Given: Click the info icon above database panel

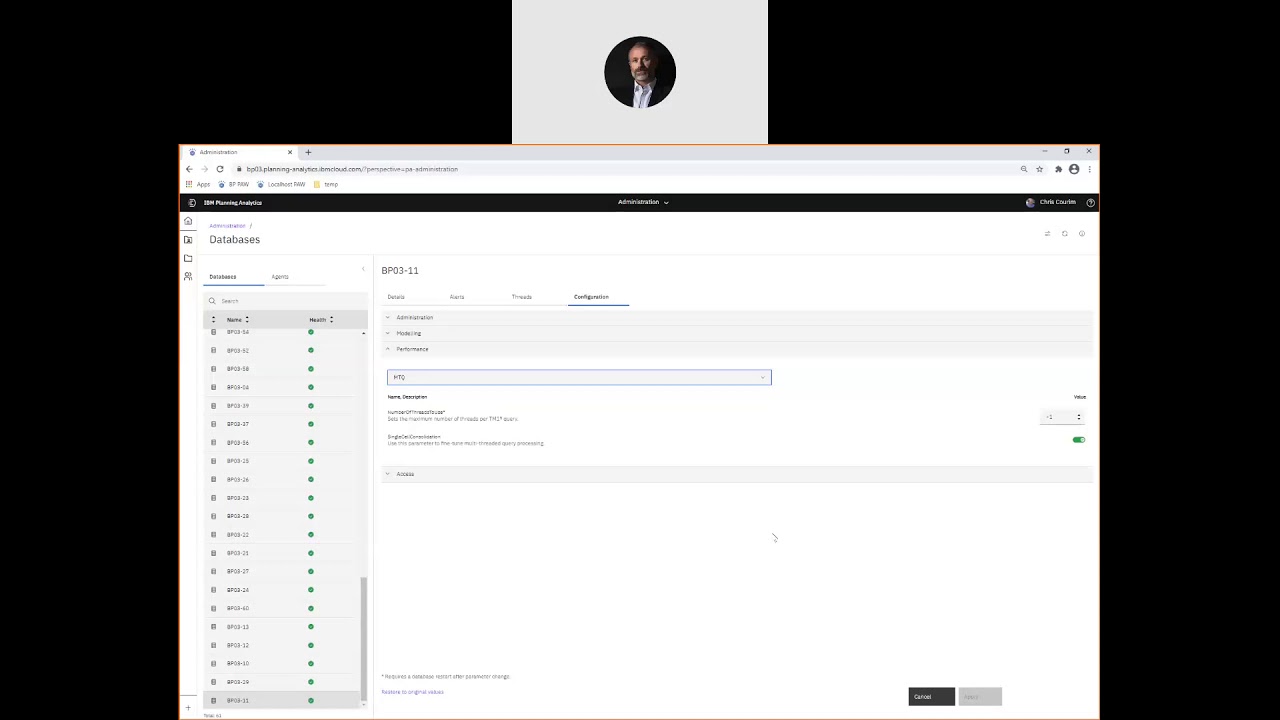Looking at the screenshot, I should (1081, 234).
